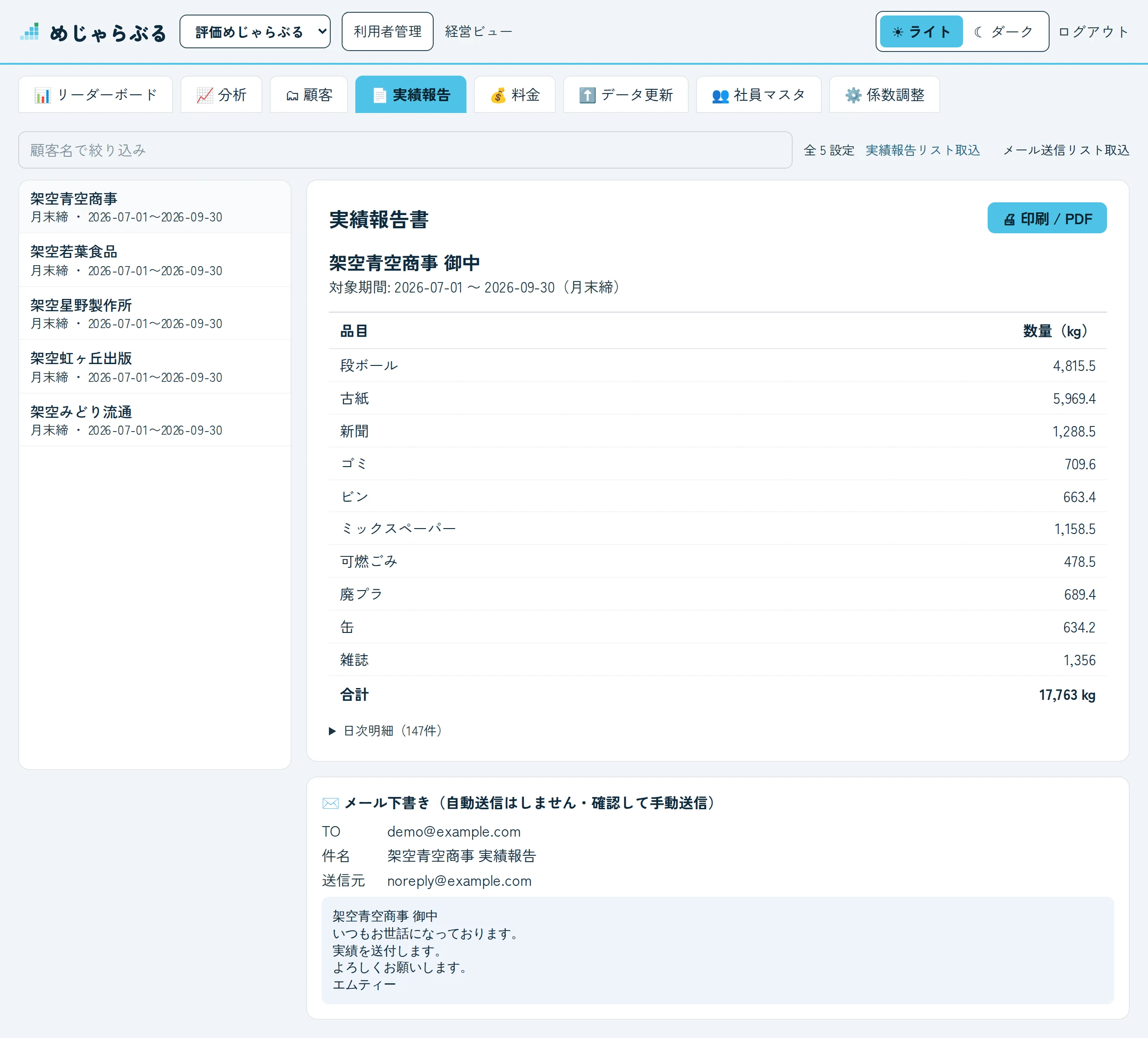
Task: Open the リーダーボード tab
Action: coord(96,95)
